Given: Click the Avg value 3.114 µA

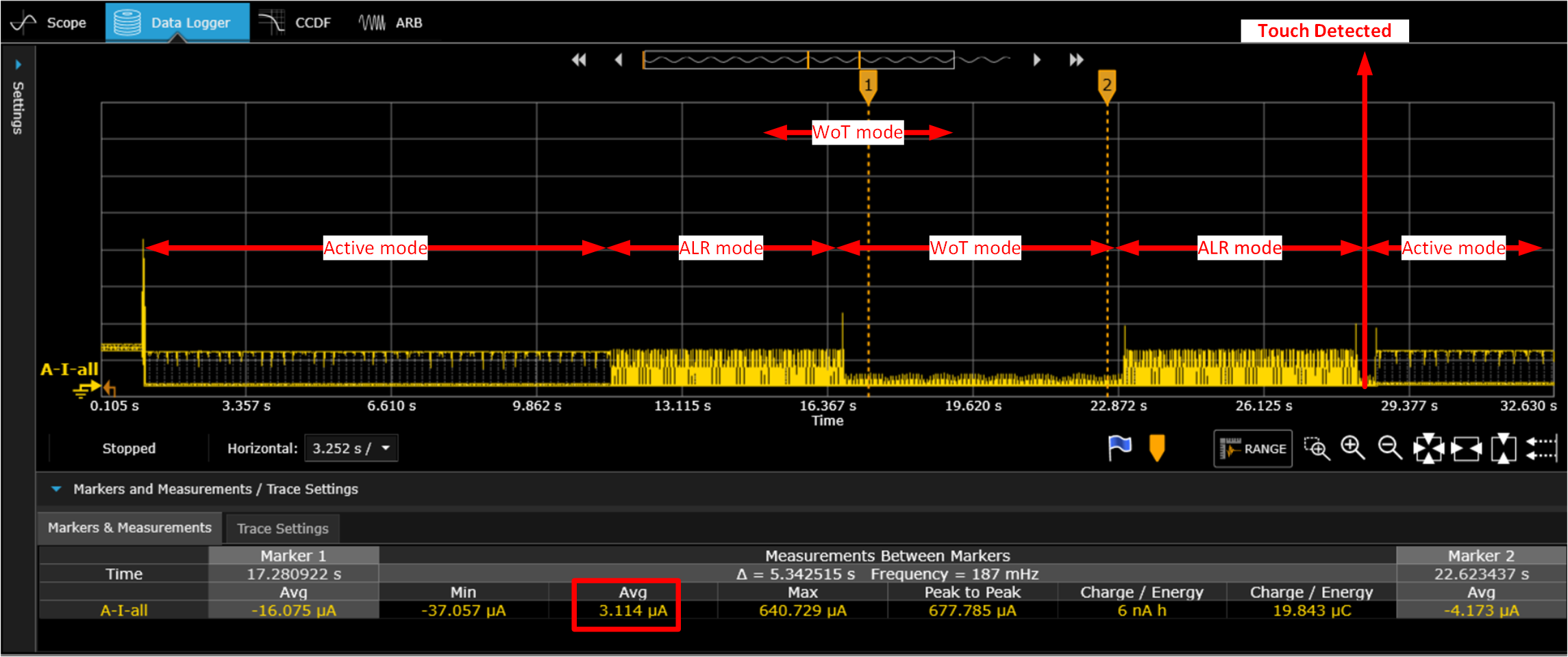Looking at the screenshot, I should 633,610.
